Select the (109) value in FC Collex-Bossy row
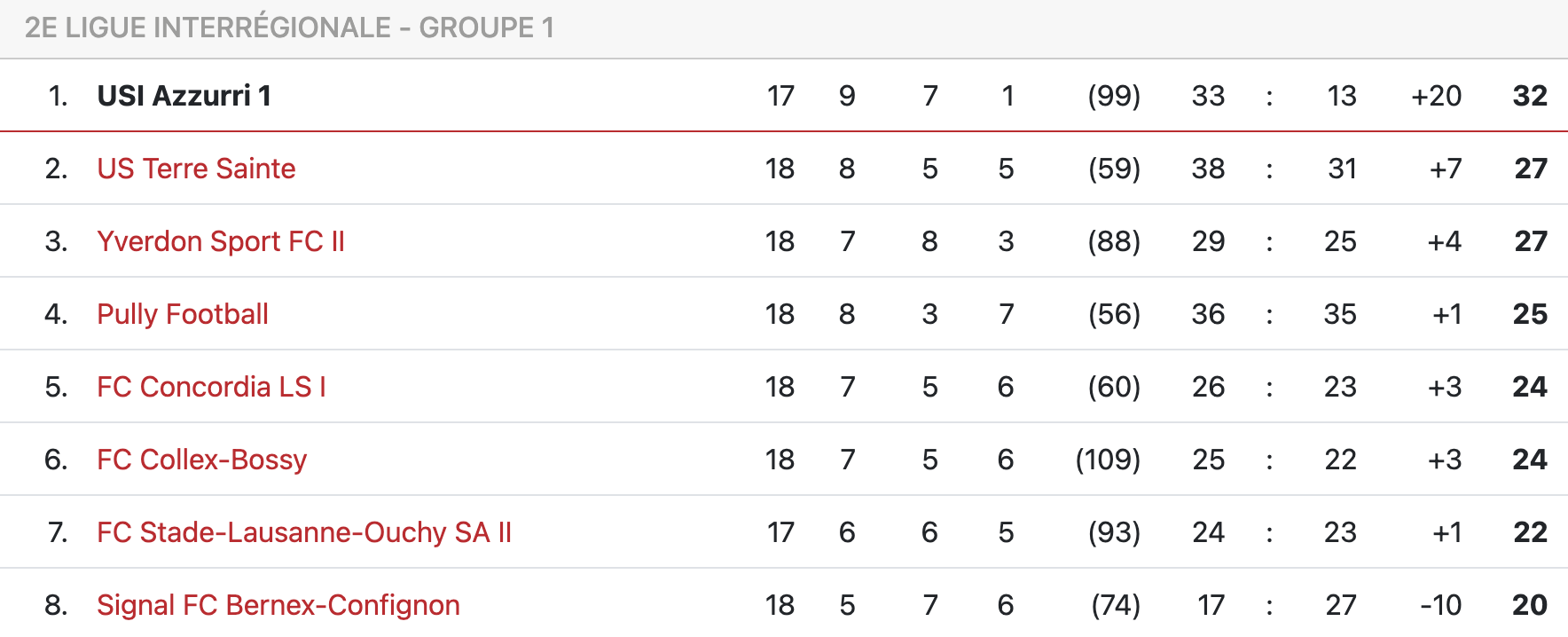The image size is (1568, 637). coord(1108,460)
